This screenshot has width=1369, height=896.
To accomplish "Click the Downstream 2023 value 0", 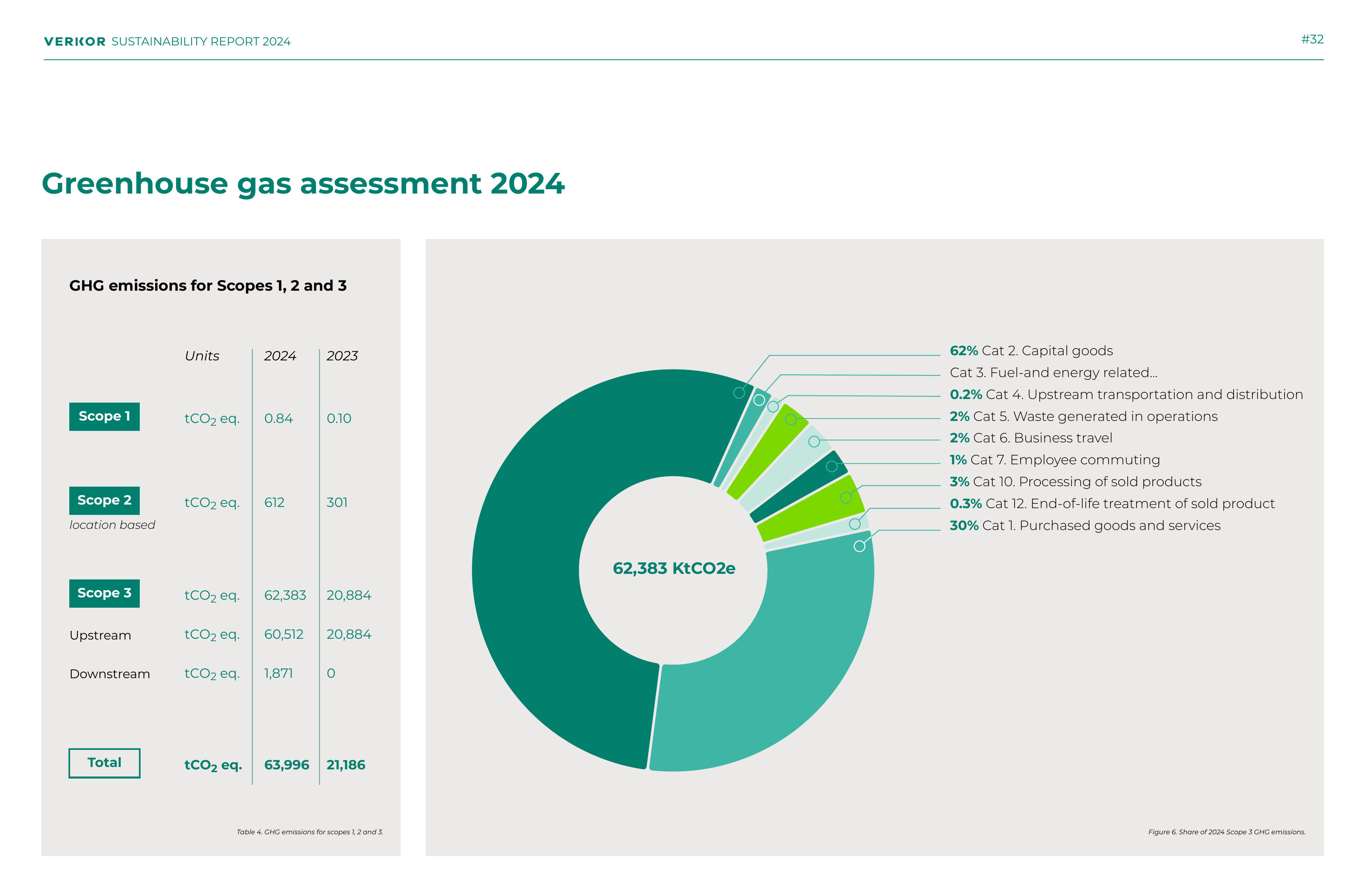I will (x=331, y=673).
